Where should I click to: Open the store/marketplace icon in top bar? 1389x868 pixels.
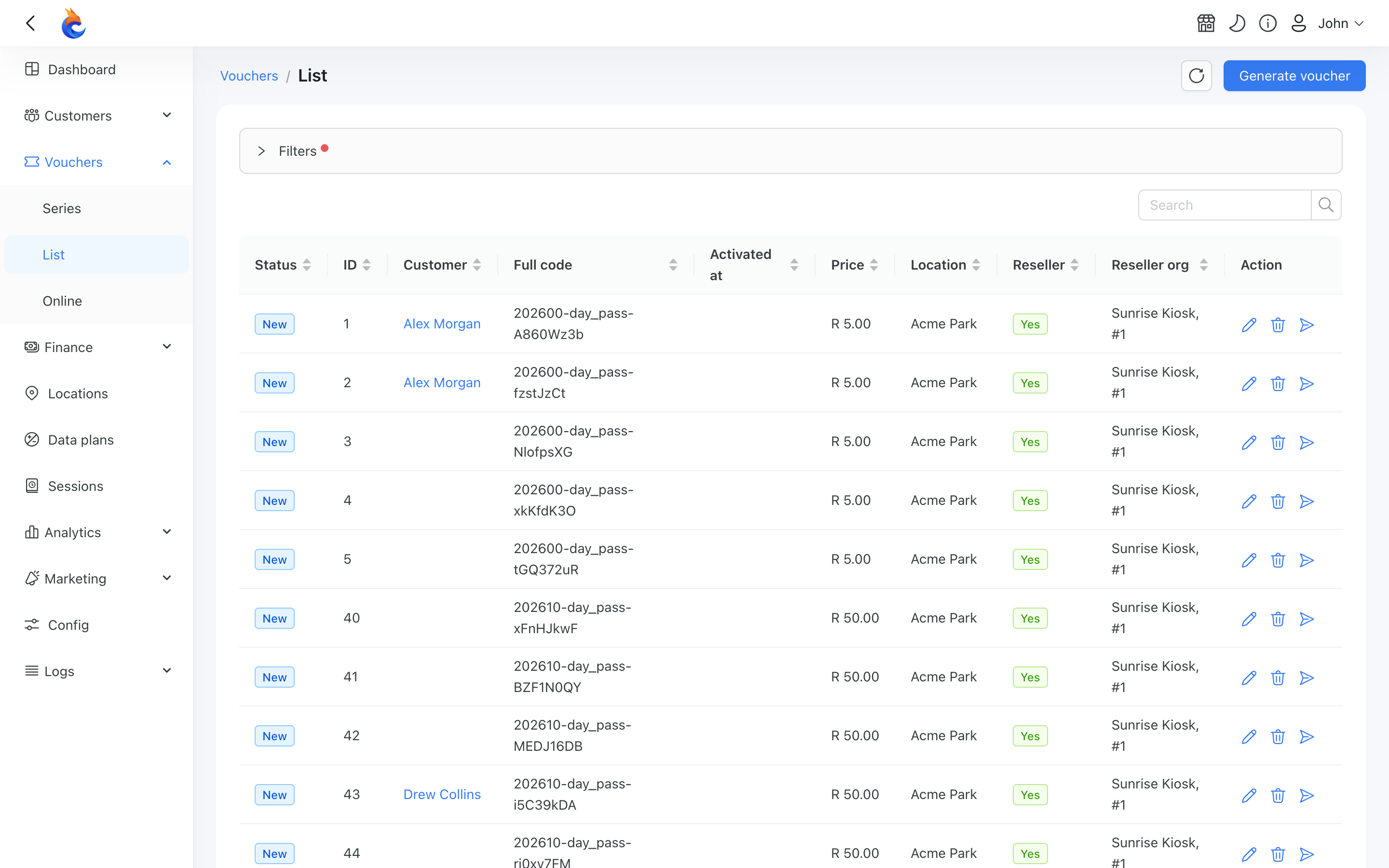point(1206,24)
